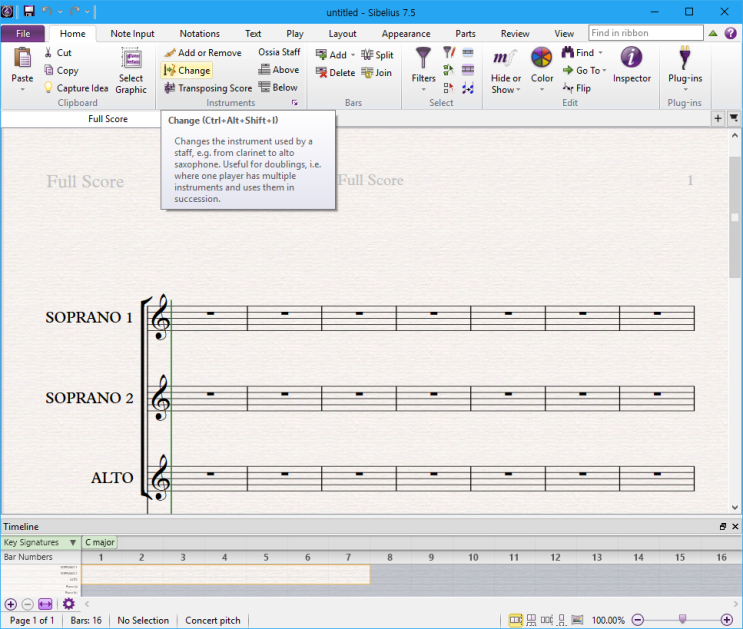This screenshot has height=629, width=743.
Task: Expand the Go To dropdown arrow
Action: [x=604, y=71]
